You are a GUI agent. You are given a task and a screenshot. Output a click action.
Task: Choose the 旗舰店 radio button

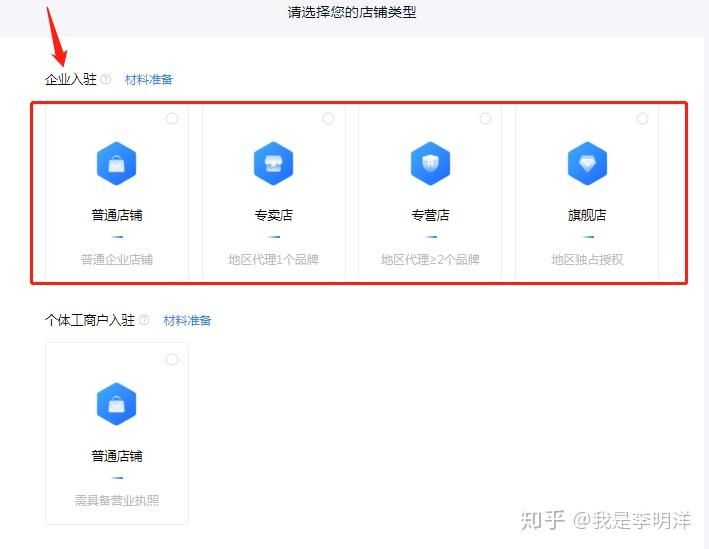[642, 118]
